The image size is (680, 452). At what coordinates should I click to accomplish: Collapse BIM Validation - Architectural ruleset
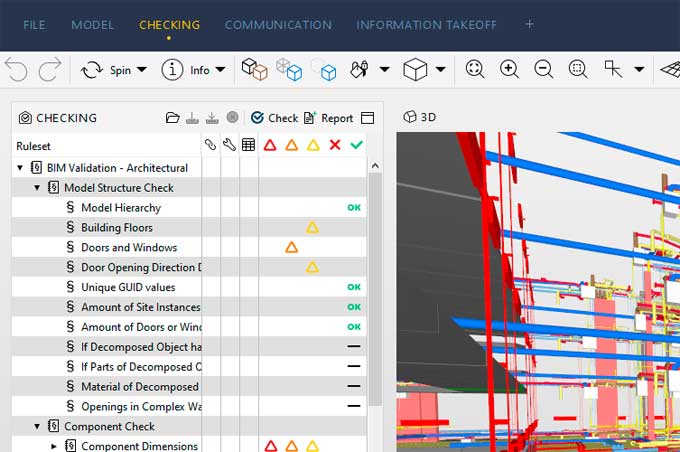[x=20, y=168]
